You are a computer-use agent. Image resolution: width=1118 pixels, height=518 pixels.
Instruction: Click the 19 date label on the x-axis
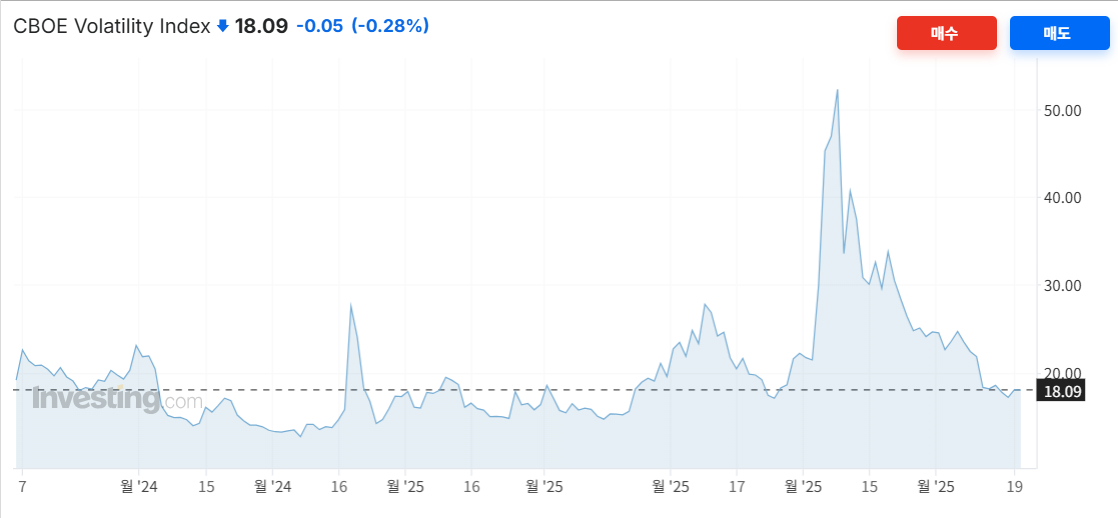(1015, 487)
